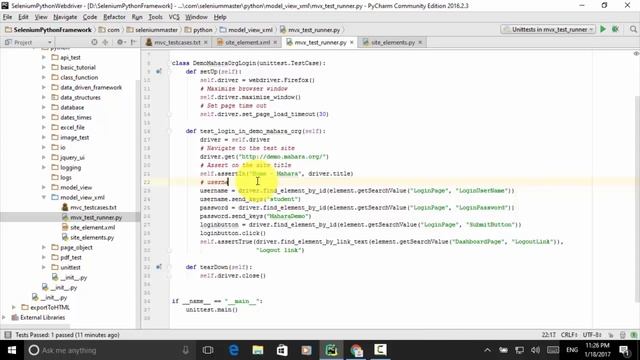Click Collapse All icon in Project panel
The image size is (640, 360).
[105, 42]
